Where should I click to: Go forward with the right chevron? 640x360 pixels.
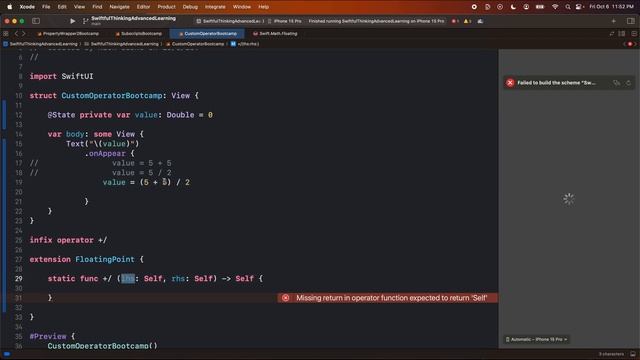click(24, 33)
